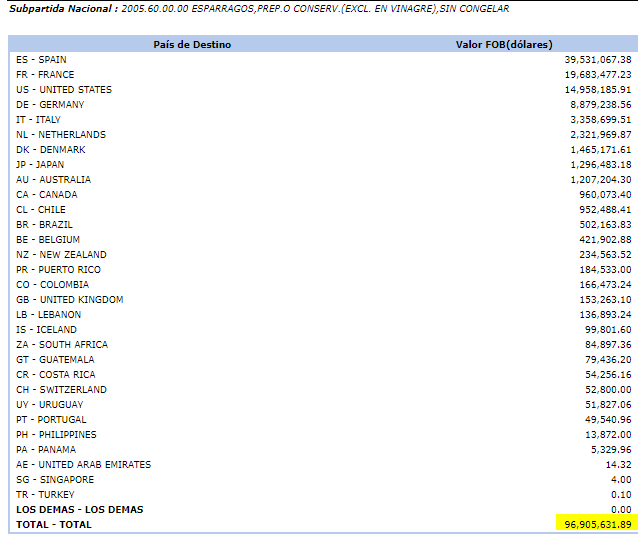Screen dimensions: 638x535
Task: Click Switzerland's value 52,800.00
Action: [x=608, y=390]
